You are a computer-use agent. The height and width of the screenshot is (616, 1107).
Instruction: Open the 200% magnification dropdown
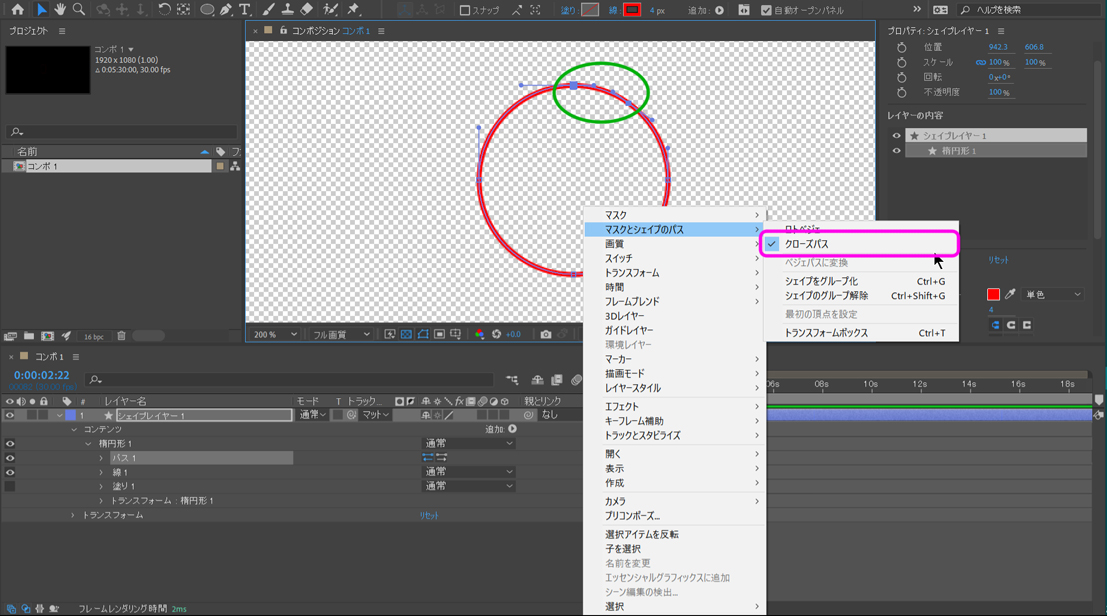[275, 334]
